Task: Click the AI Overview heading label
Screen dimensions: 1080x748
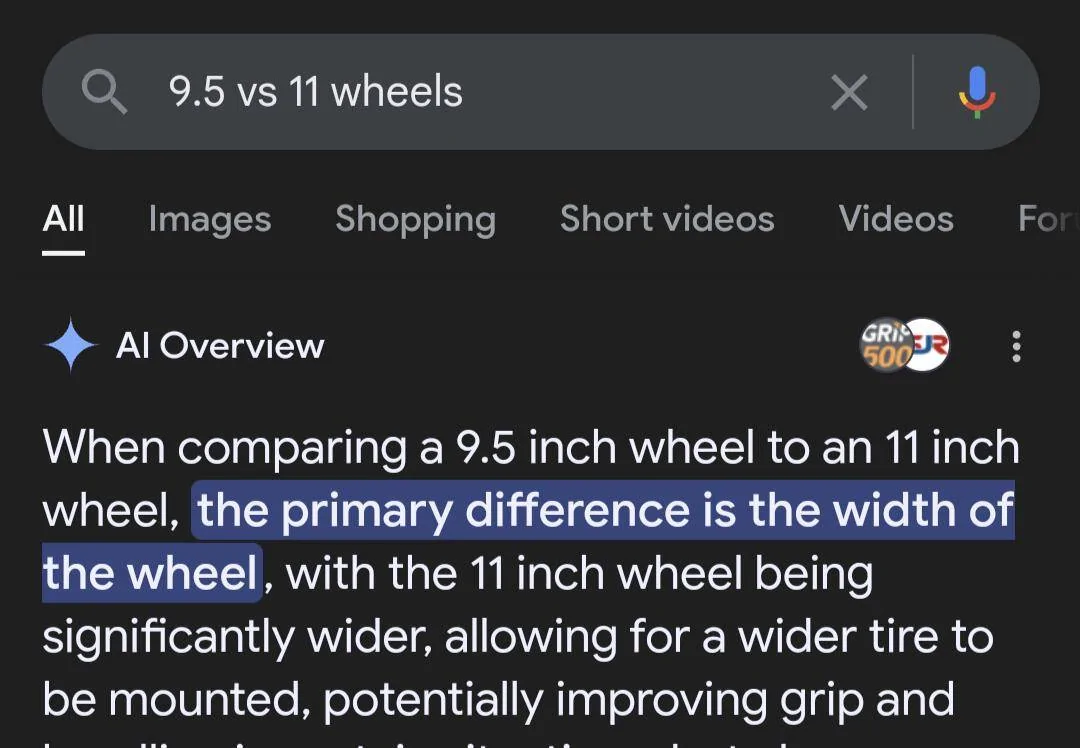Action: coord(221,346)
